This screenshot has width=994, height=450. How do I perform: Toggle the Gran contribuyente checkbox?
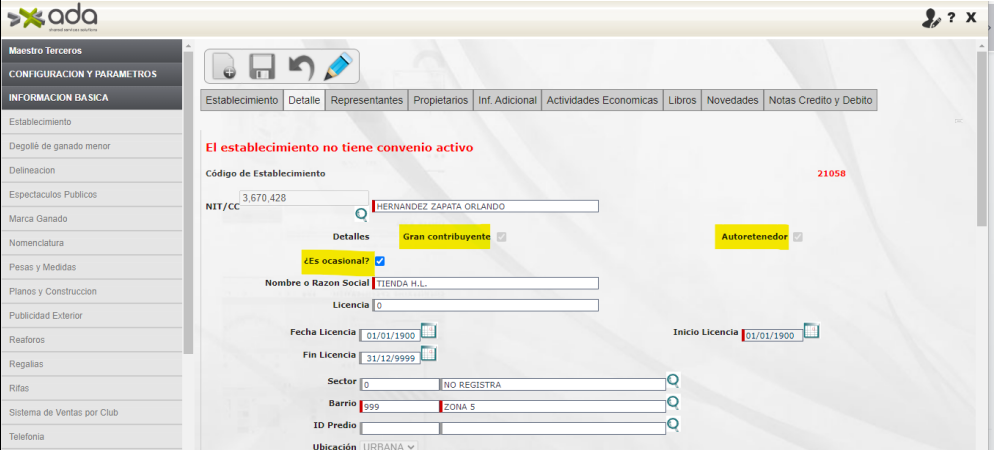tap(501, 237)
